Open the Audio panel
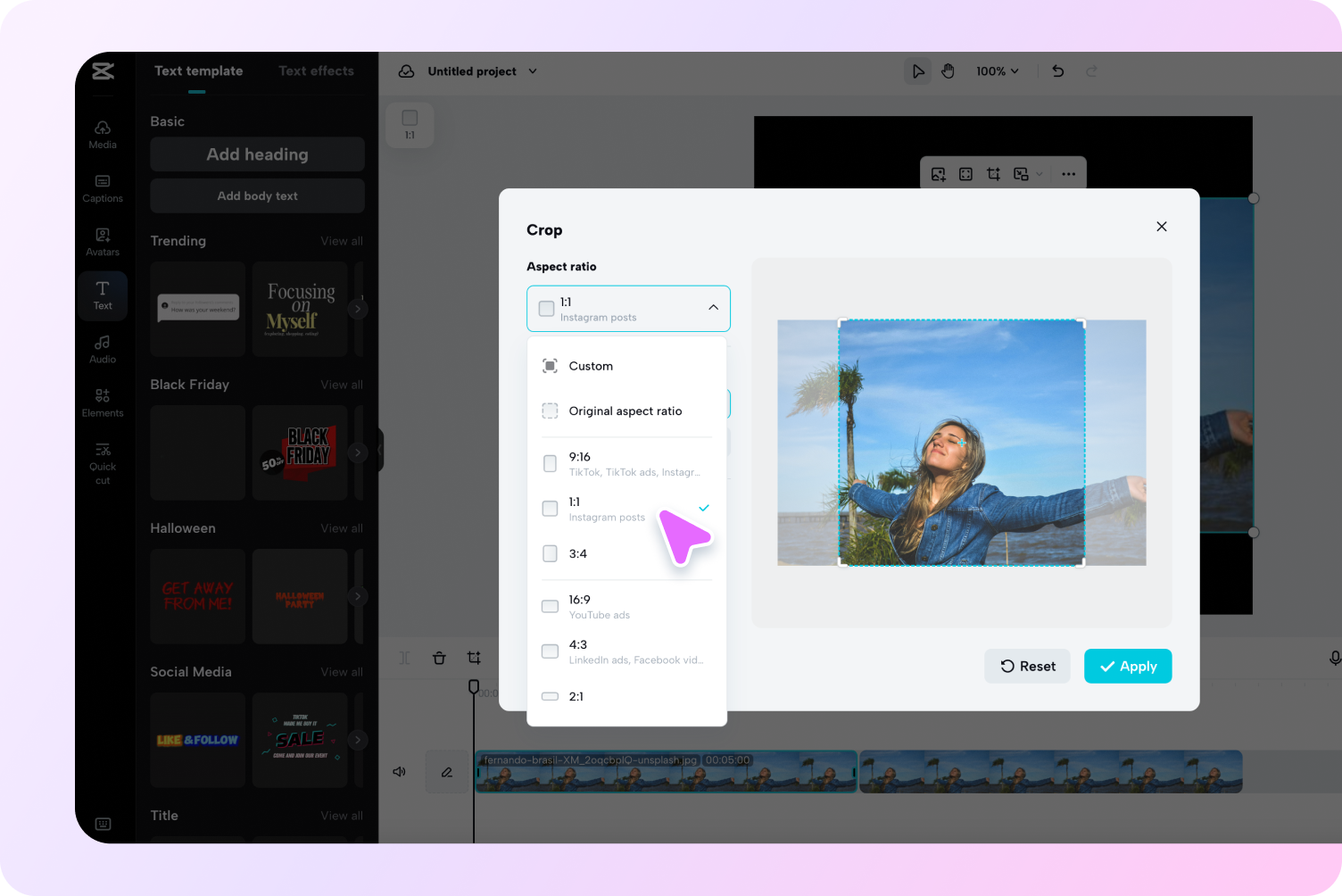The width and height of the screenshot is (1342, 896). click(103, 349)
